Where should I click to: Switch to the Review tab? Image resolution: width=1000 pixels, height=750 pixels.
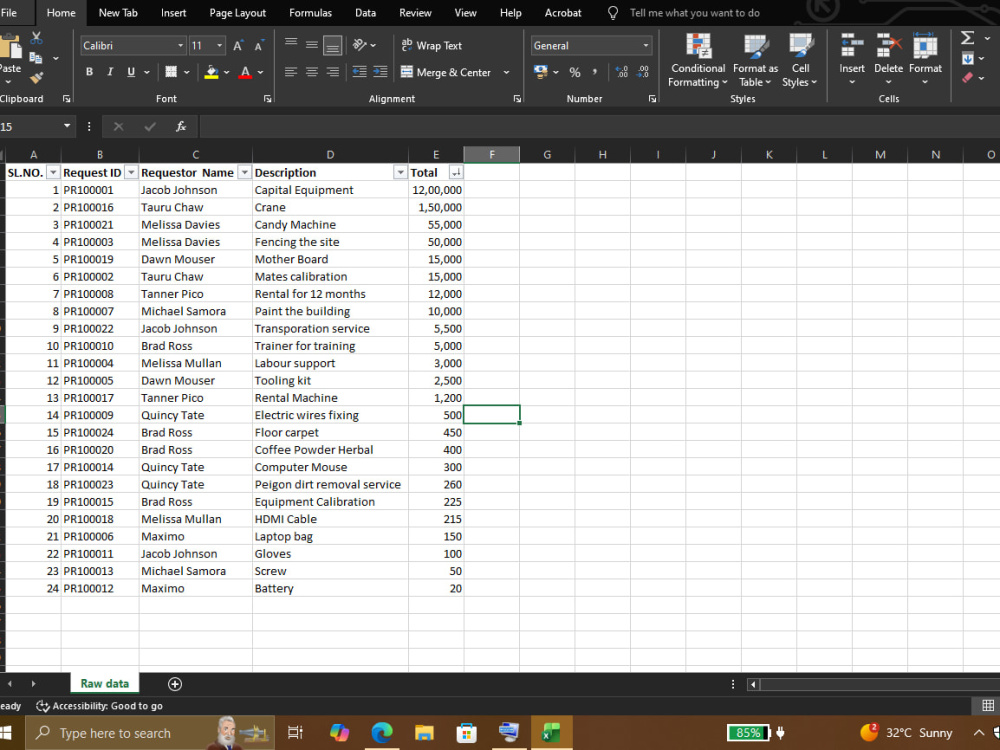coord(415,13)
